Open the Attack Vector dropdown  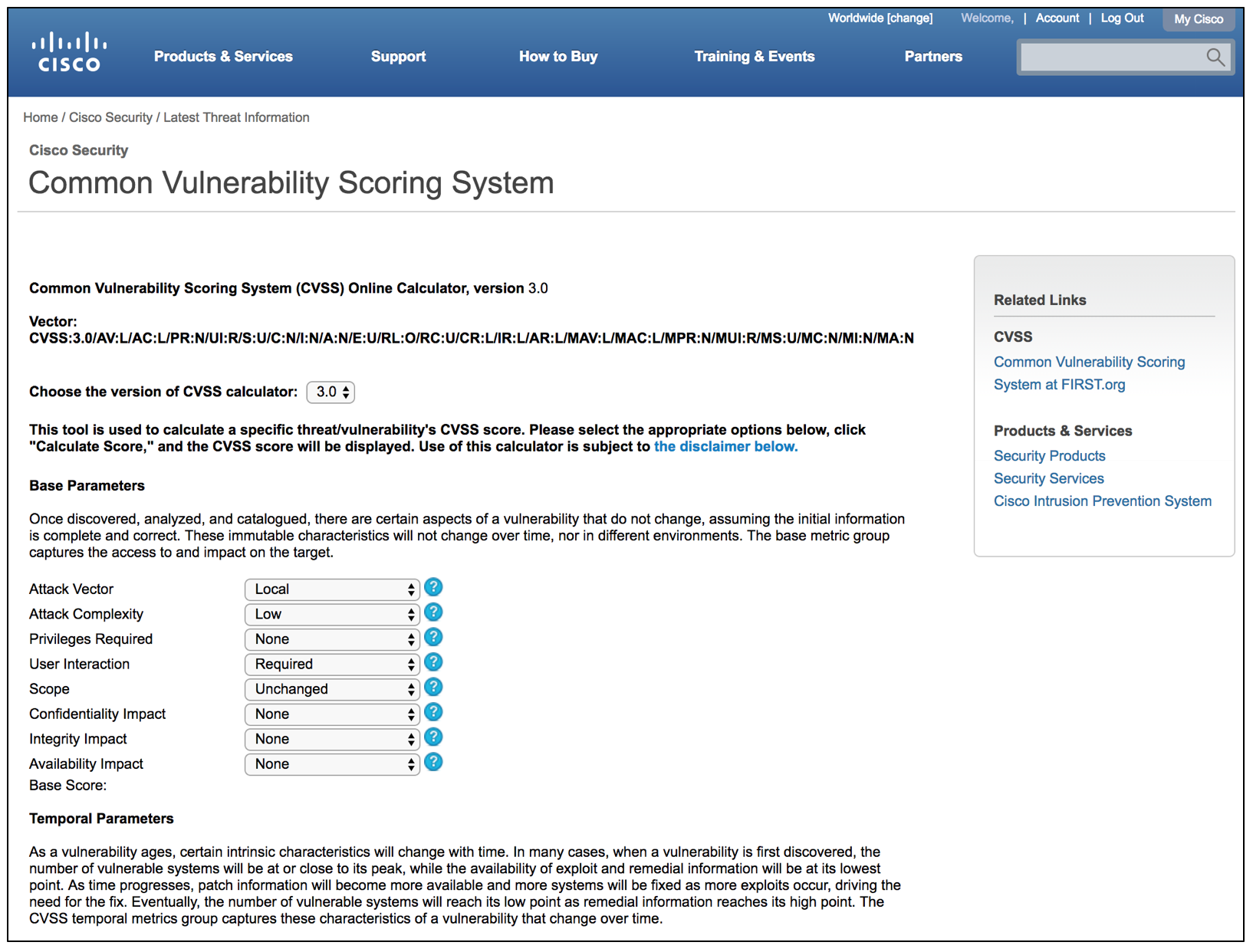click(x=331, y=589)
